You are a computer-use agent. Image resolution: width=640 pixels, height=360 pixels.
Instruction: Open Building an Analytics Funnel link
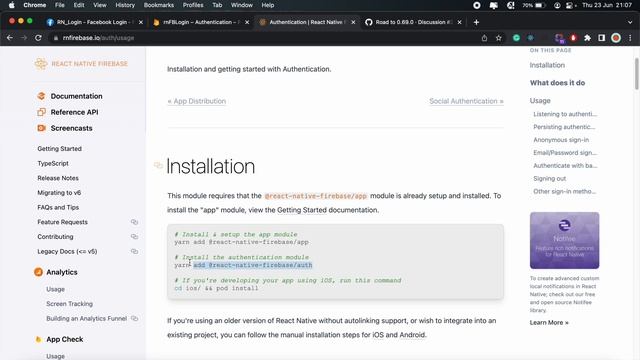coord(87,318)
